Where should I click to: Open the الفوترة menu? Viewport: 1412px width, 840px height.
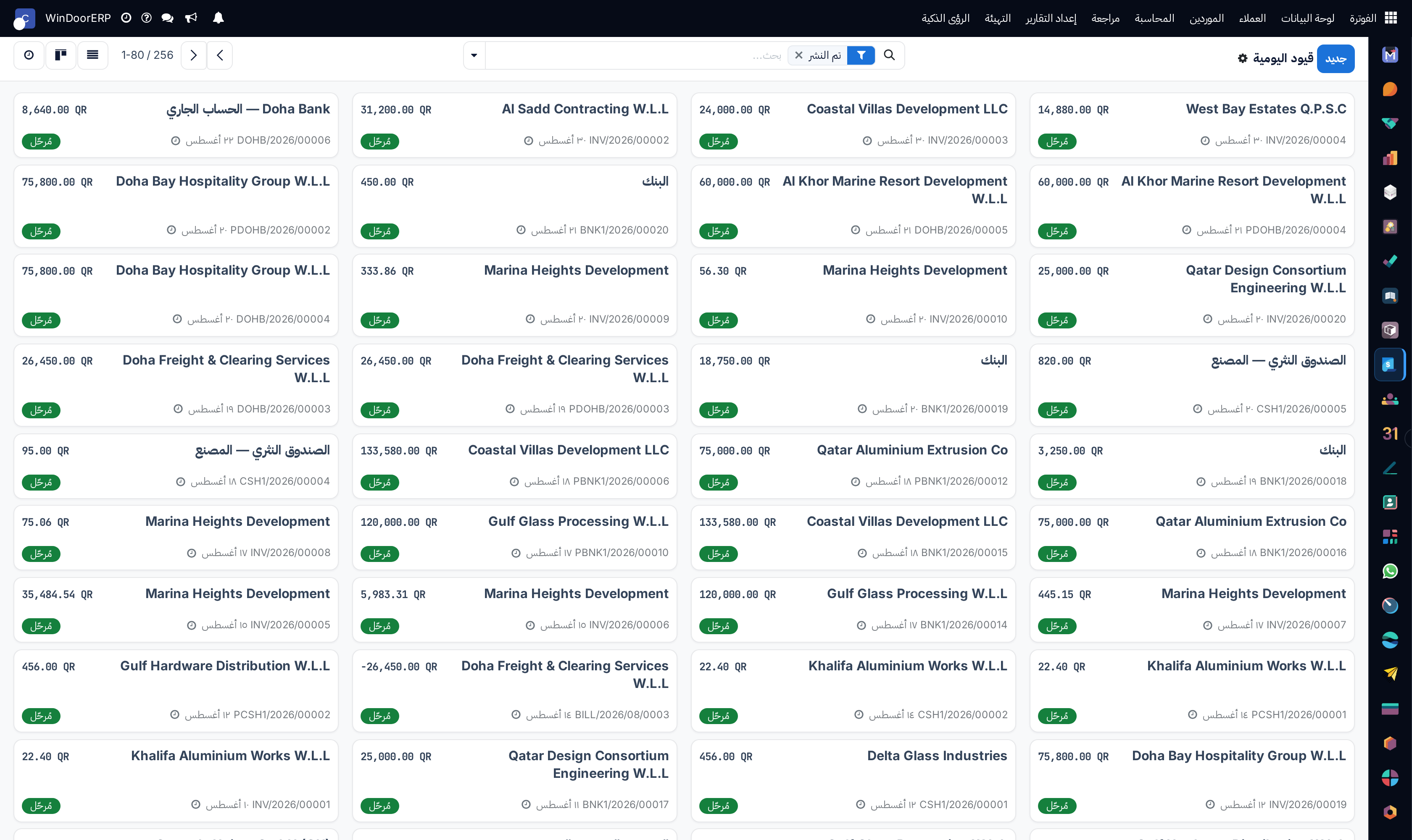tap(1363, 18)
